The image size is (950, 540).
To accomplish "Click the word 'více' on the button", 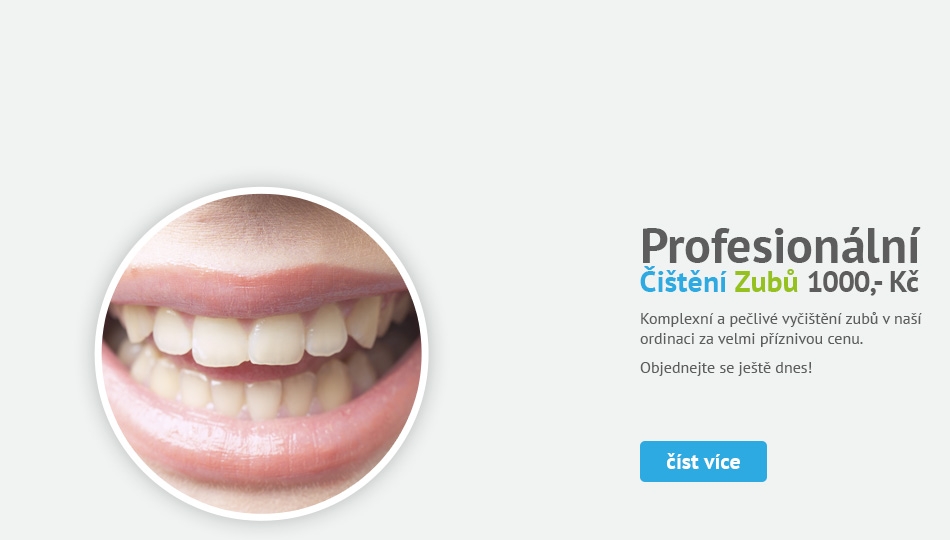I will pyautogui.click(x=722, y=462).
